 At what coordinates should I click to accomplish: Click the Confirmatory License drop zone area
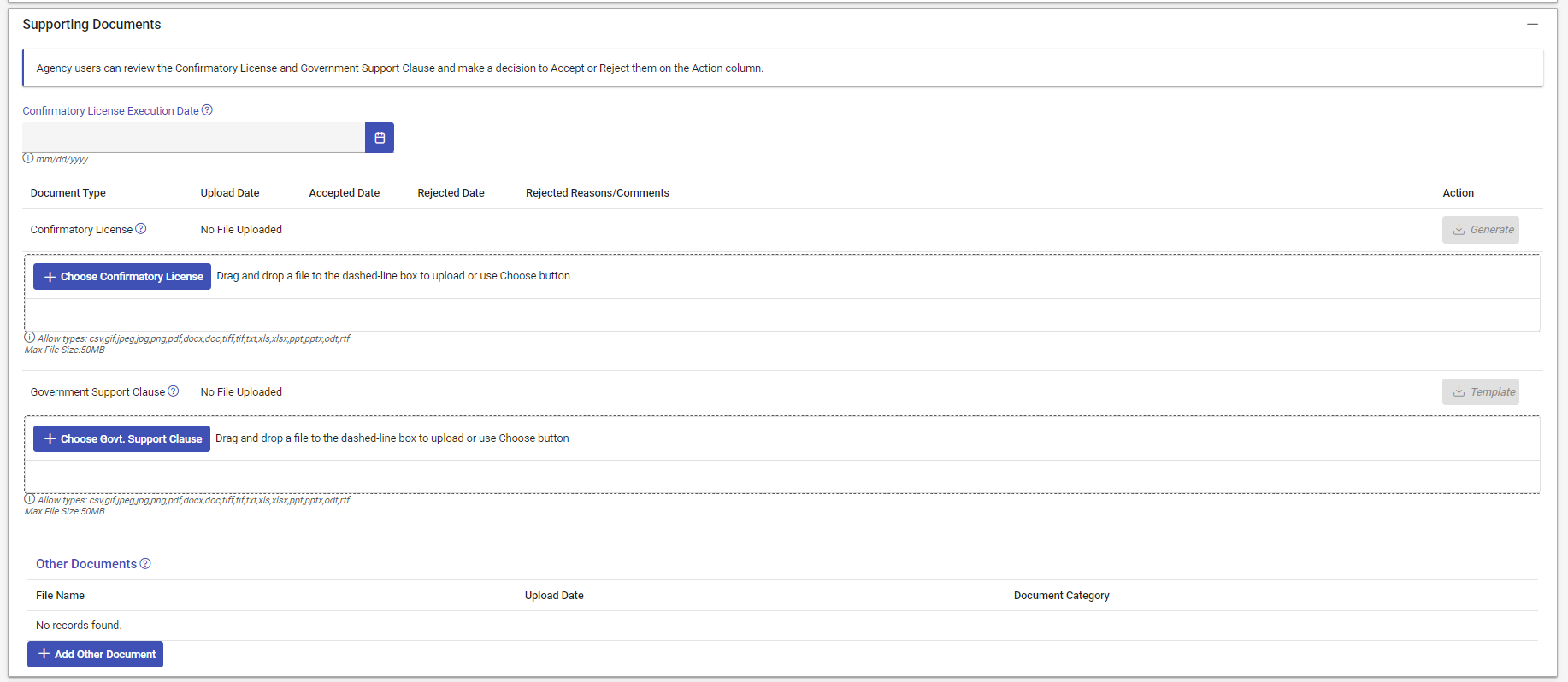click(782, 315)
